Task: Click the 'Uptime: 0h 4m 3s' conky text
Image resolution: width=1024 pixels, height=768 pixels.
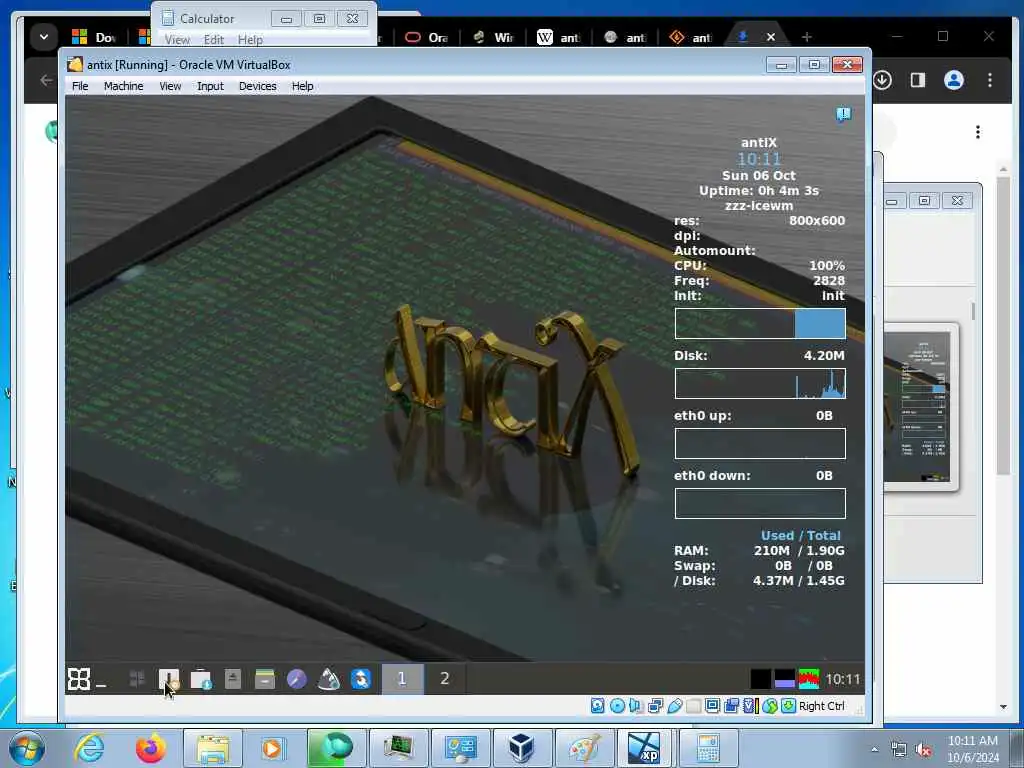Action: pos(759,191)
